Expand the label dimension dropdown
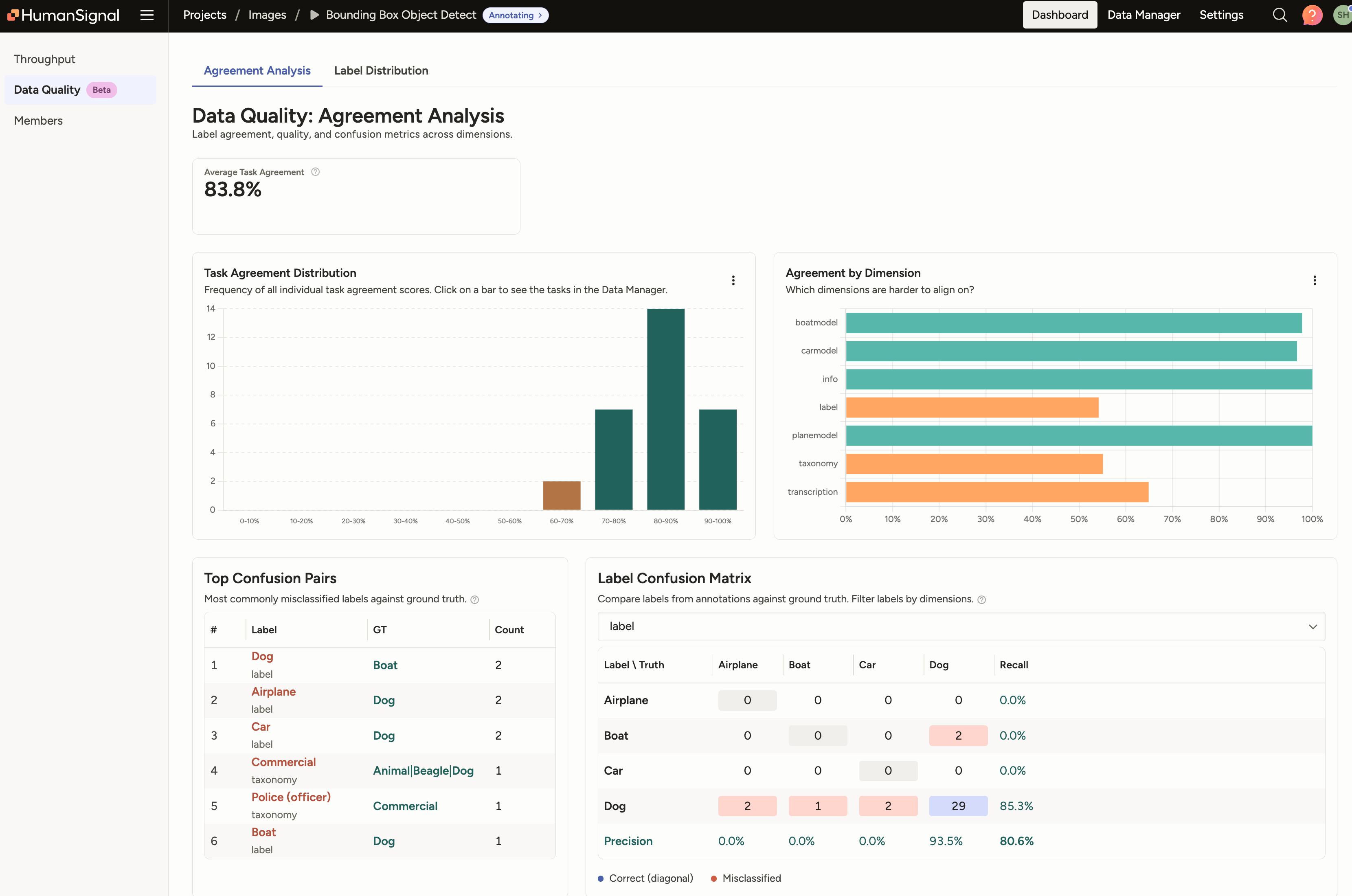 pyautogui.click(x=961, y=627)
